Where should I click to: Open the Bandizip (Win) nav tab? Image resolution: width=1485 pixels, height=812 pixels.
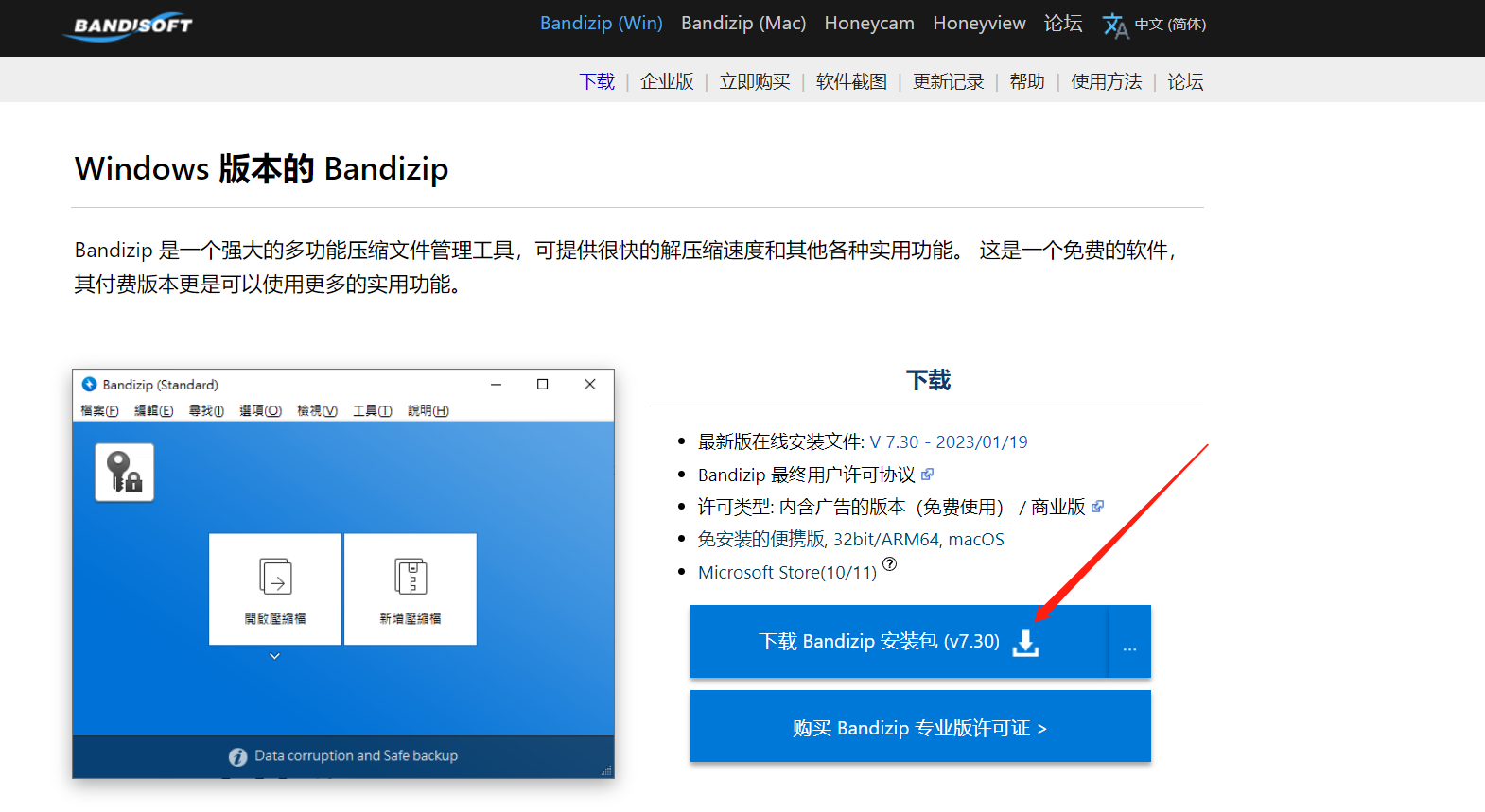[x=602, y=24]
